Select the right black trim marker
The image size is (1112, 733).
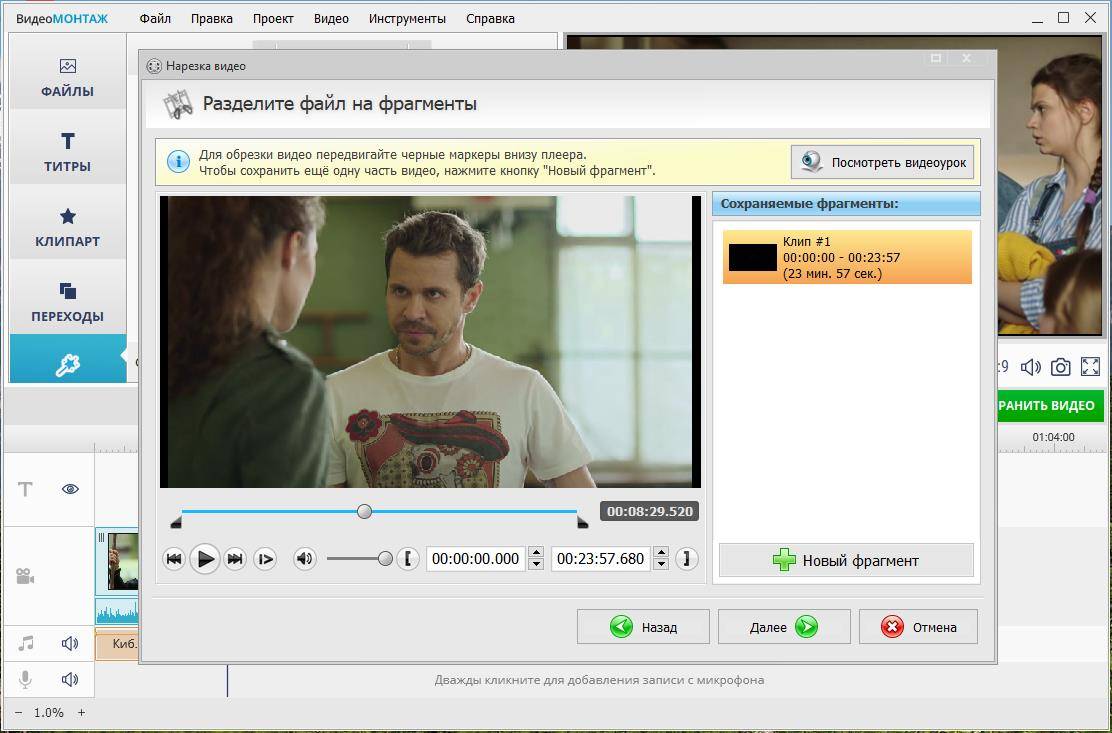582,522
